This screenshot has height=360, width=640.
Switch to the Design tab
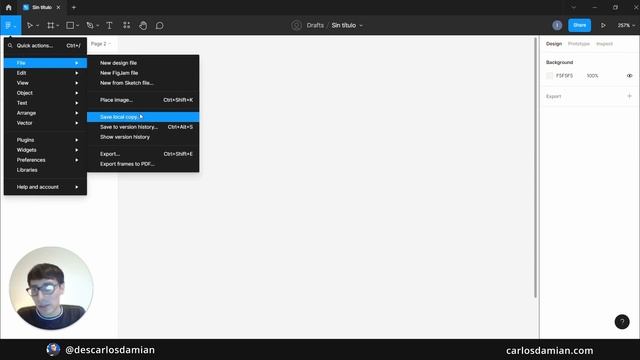pos(554,44)
